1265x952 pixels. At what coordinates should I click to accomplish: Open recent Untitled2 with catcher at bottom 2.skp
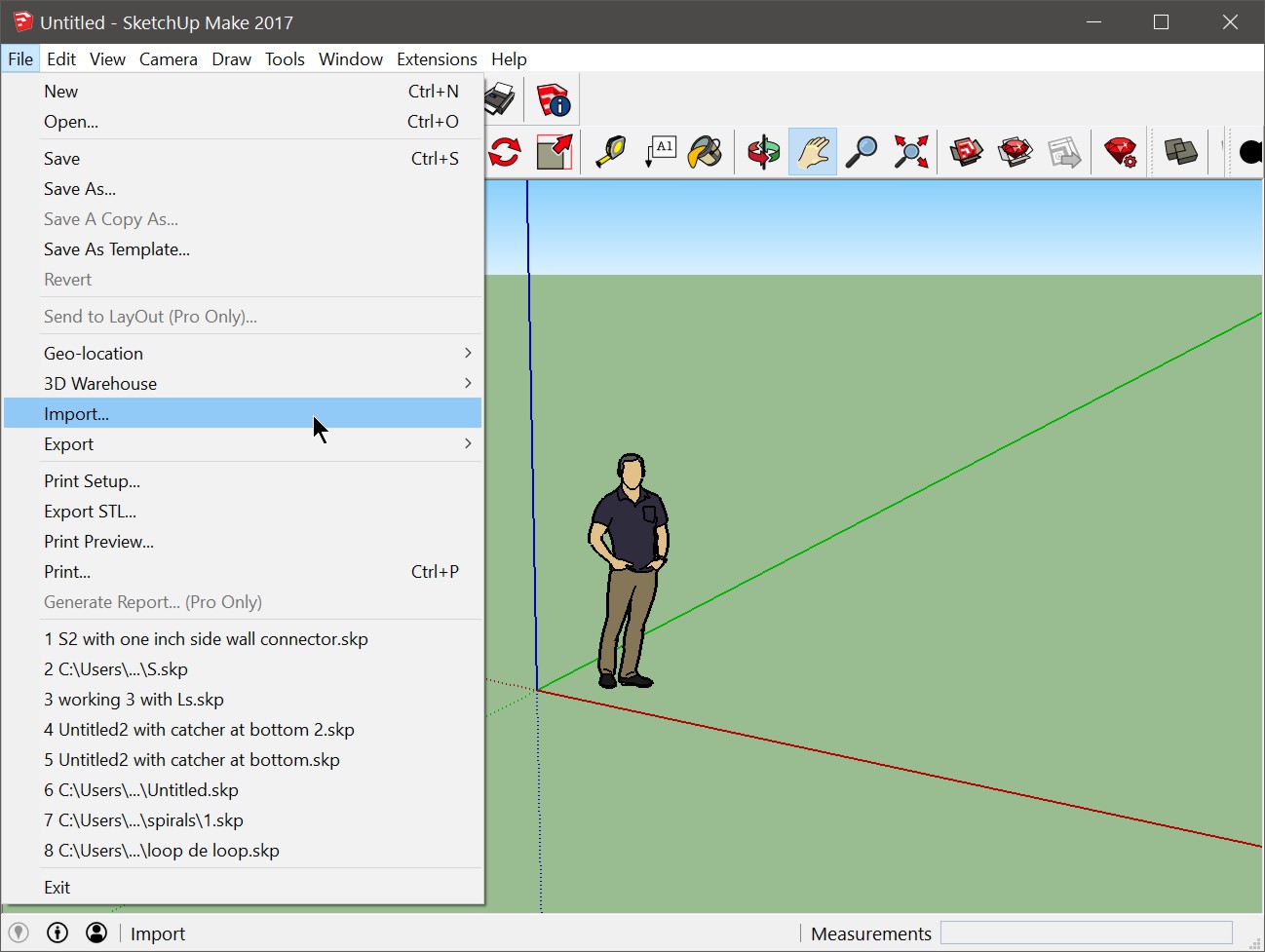[243, 729]
